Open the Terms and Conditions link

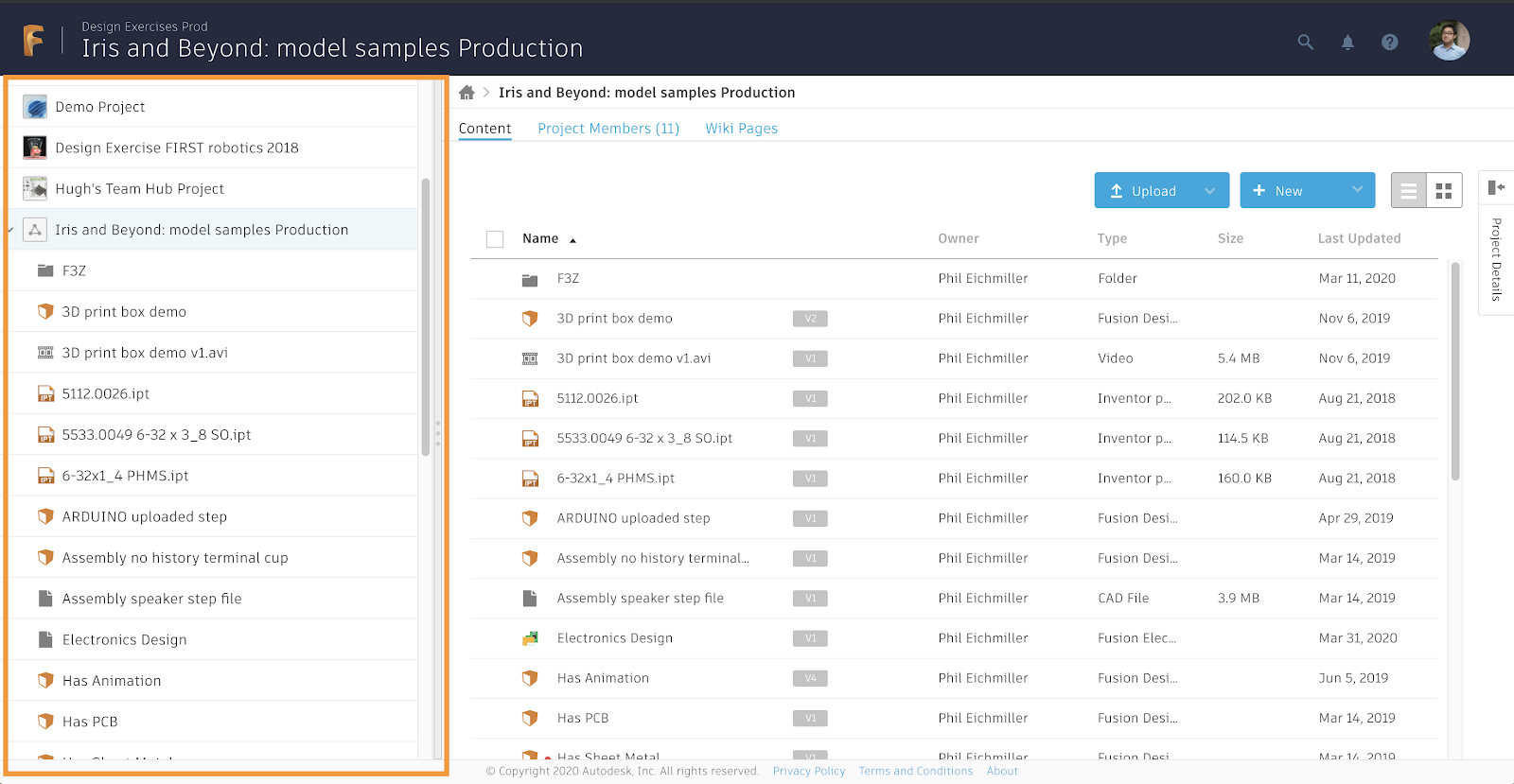point(916,771)
